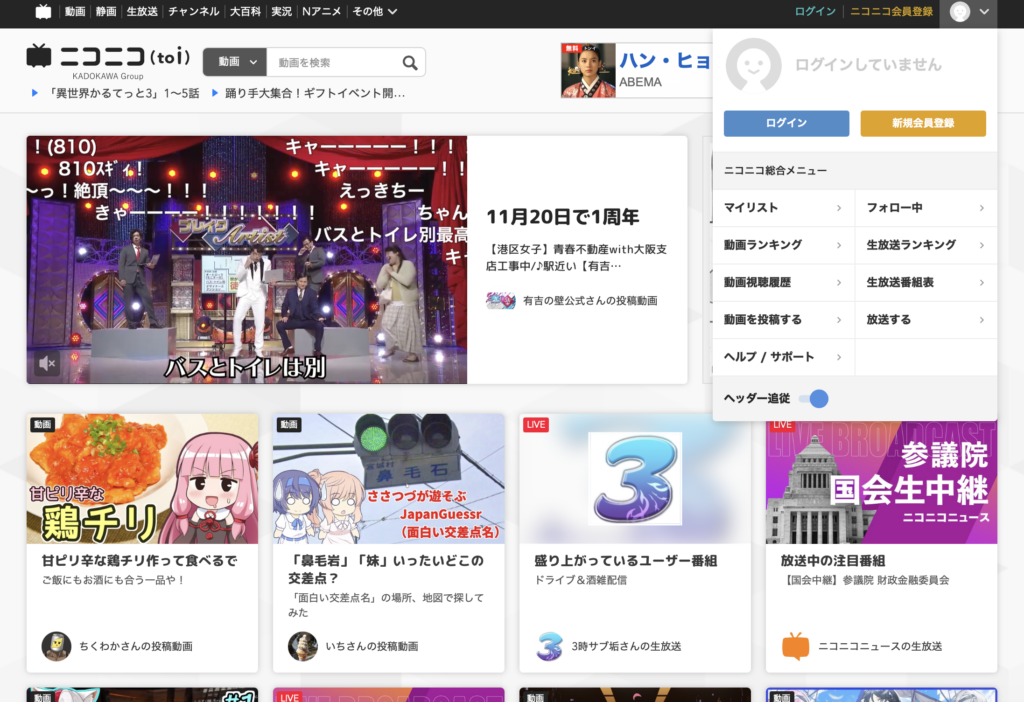Open マイリスト from the menu panel
The image size is (1024, 702).
pos(783,208)
